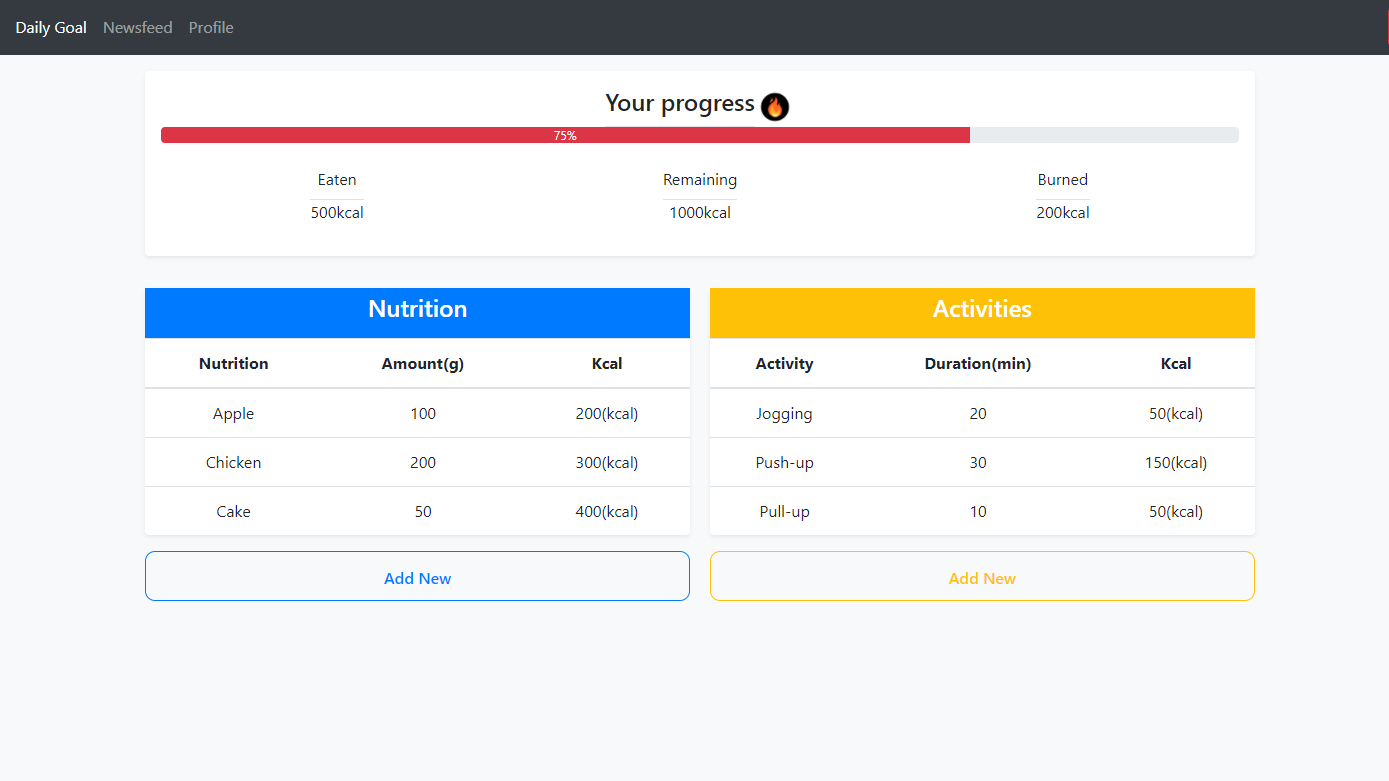
Task: Click the Remaining 1000kcal stat
Action: (699, 196)
